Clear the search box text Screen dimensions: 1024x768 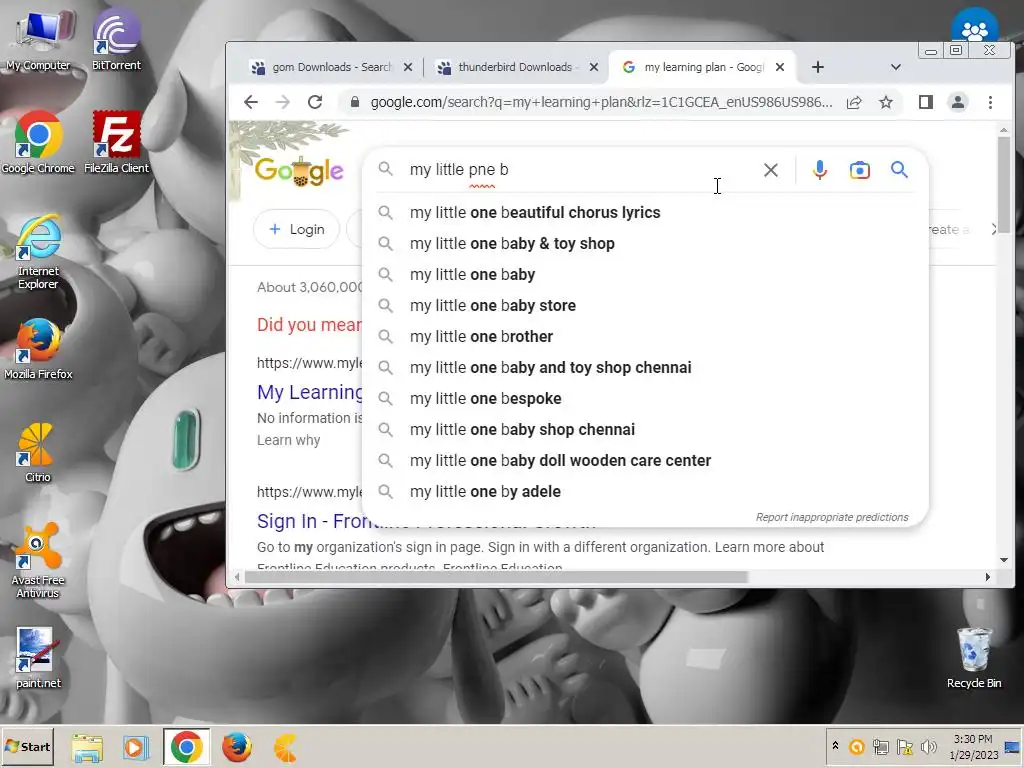coord(771,170)
